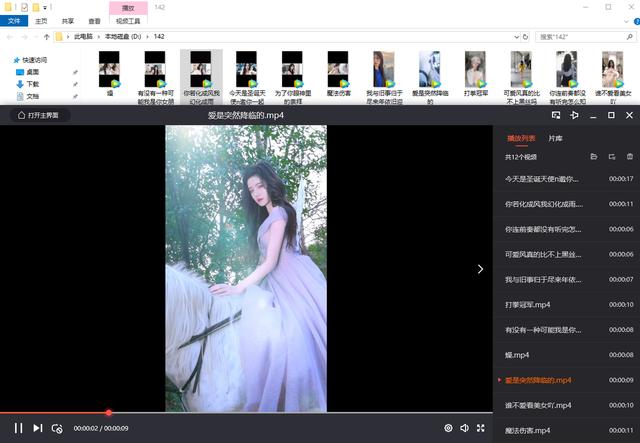
Task: Open the 文件 menu in Explorer
Action: 14,21
